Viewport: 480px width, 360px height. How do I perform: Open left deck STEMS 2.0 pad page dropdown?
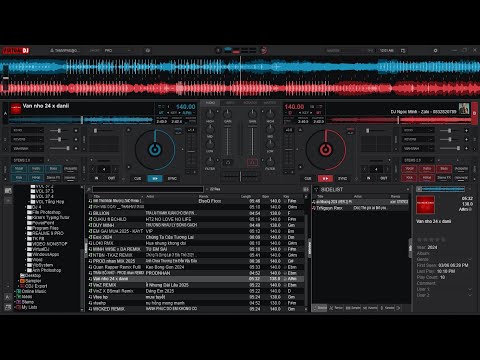pos(27,160)
